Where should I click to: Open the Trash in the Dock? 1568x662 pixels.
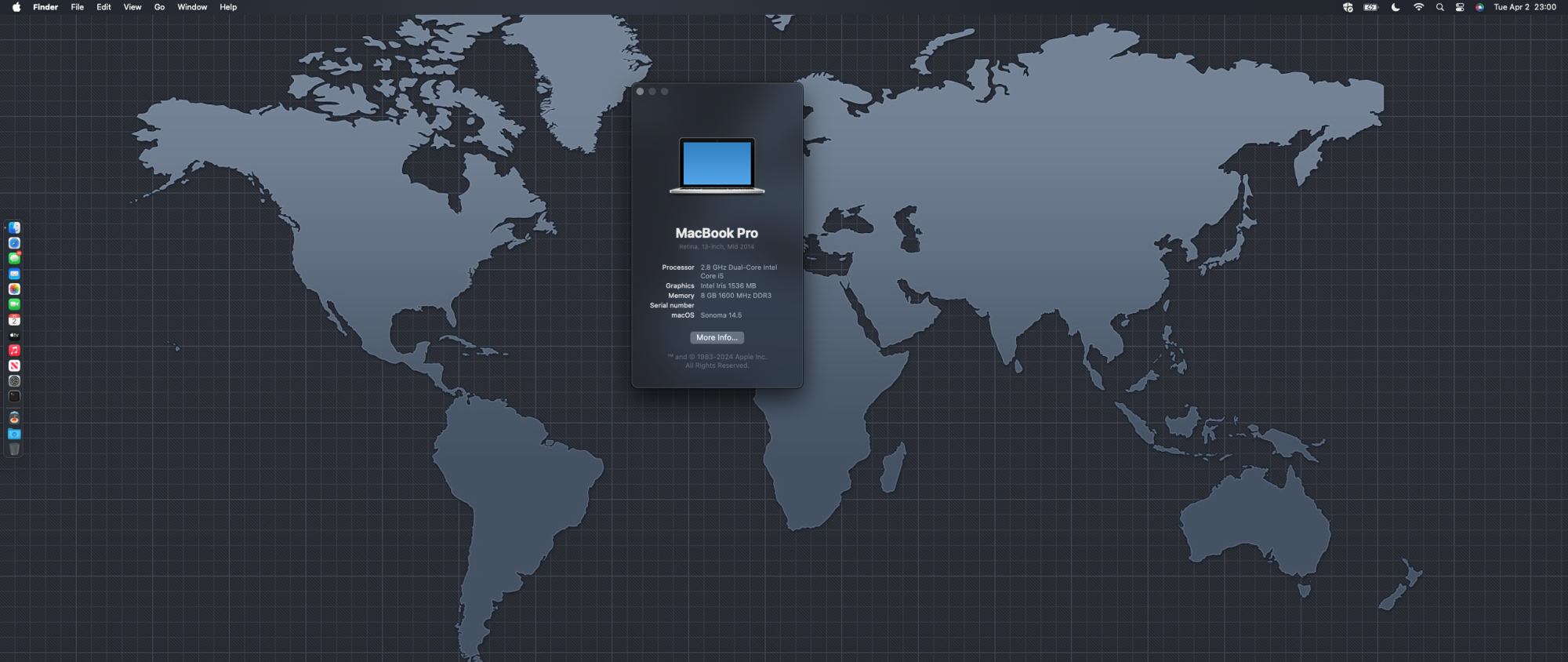[14, 449]
